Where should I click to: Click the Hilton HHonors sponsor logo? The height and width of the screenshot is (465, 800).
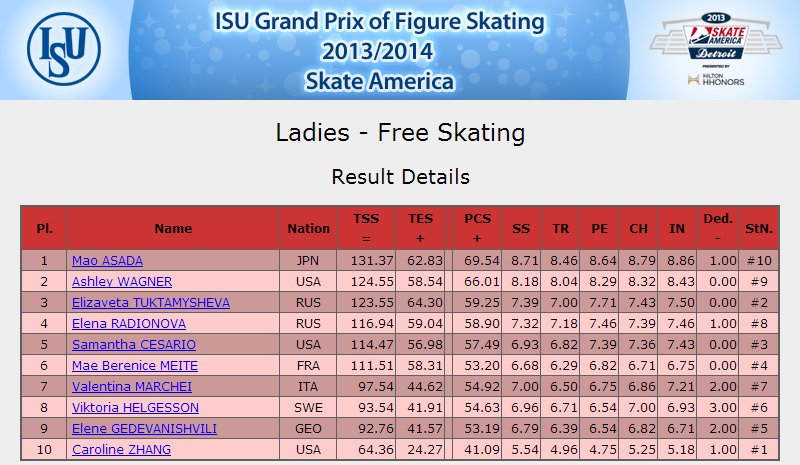pyautogui.click(x=716, y=79)
